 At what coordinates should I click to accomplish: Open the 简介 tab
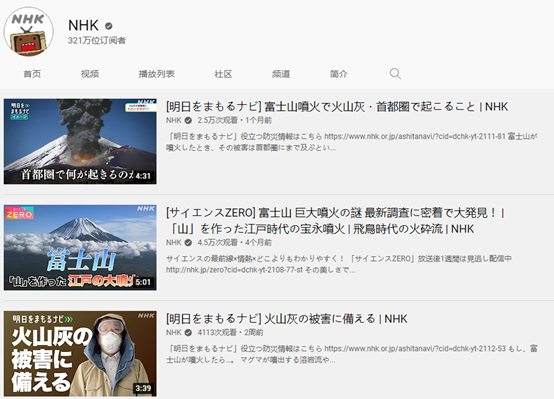click(338, 74)
